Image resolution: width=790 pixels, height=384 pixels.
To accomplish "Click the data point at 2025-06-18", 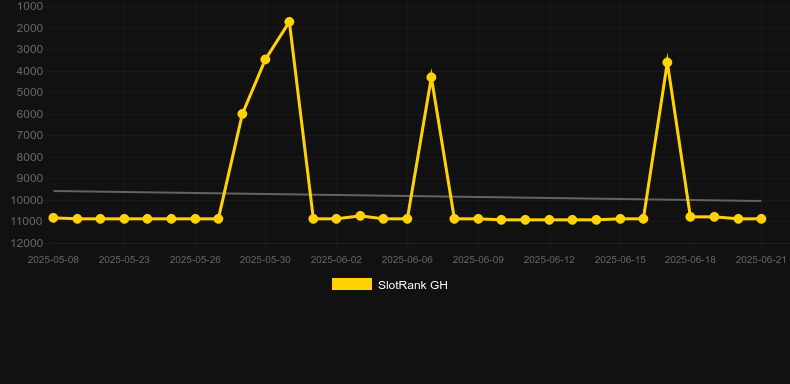I will tap(691, 217).
